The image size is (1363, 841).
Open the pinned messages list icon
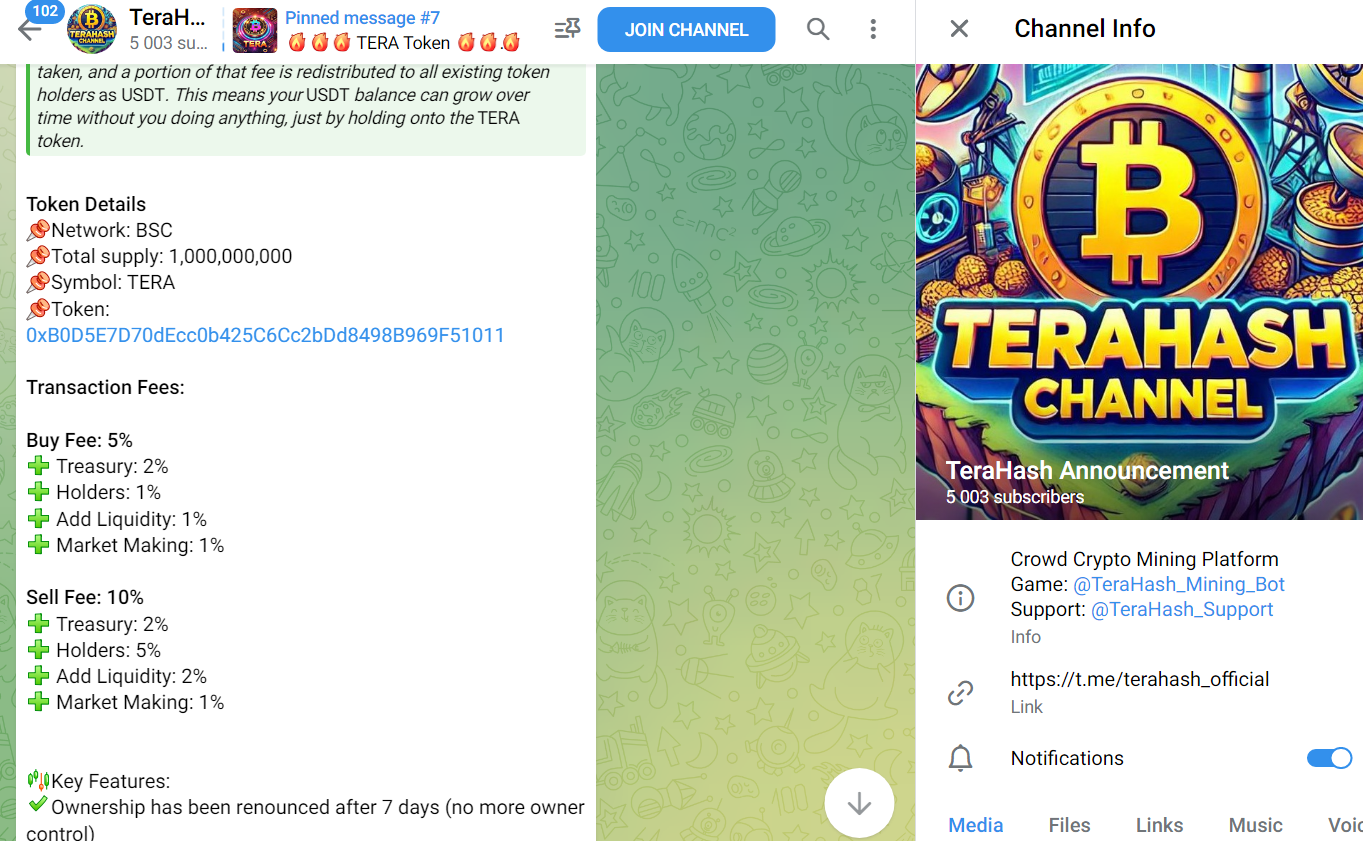coord(567,30)
